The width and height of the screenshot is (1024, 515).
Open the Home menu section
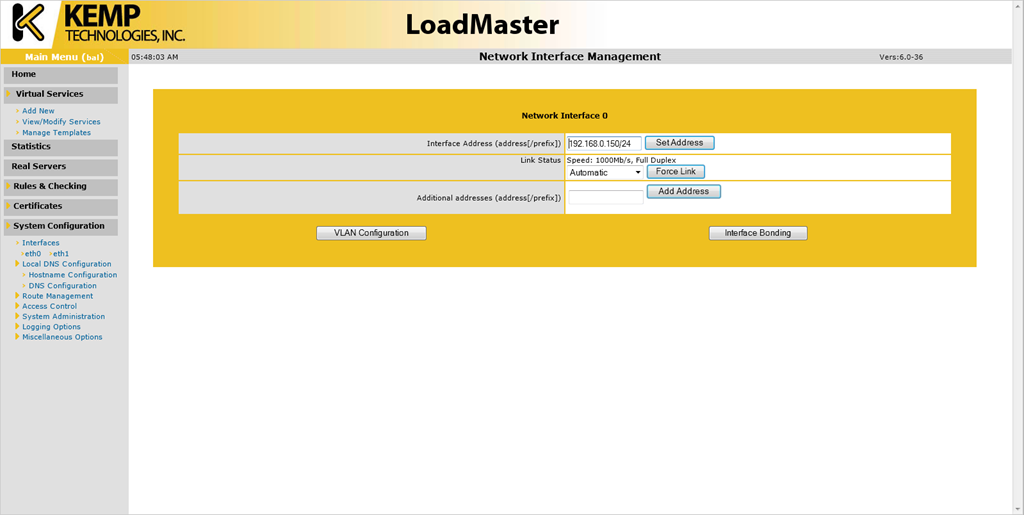click(61, 75)
